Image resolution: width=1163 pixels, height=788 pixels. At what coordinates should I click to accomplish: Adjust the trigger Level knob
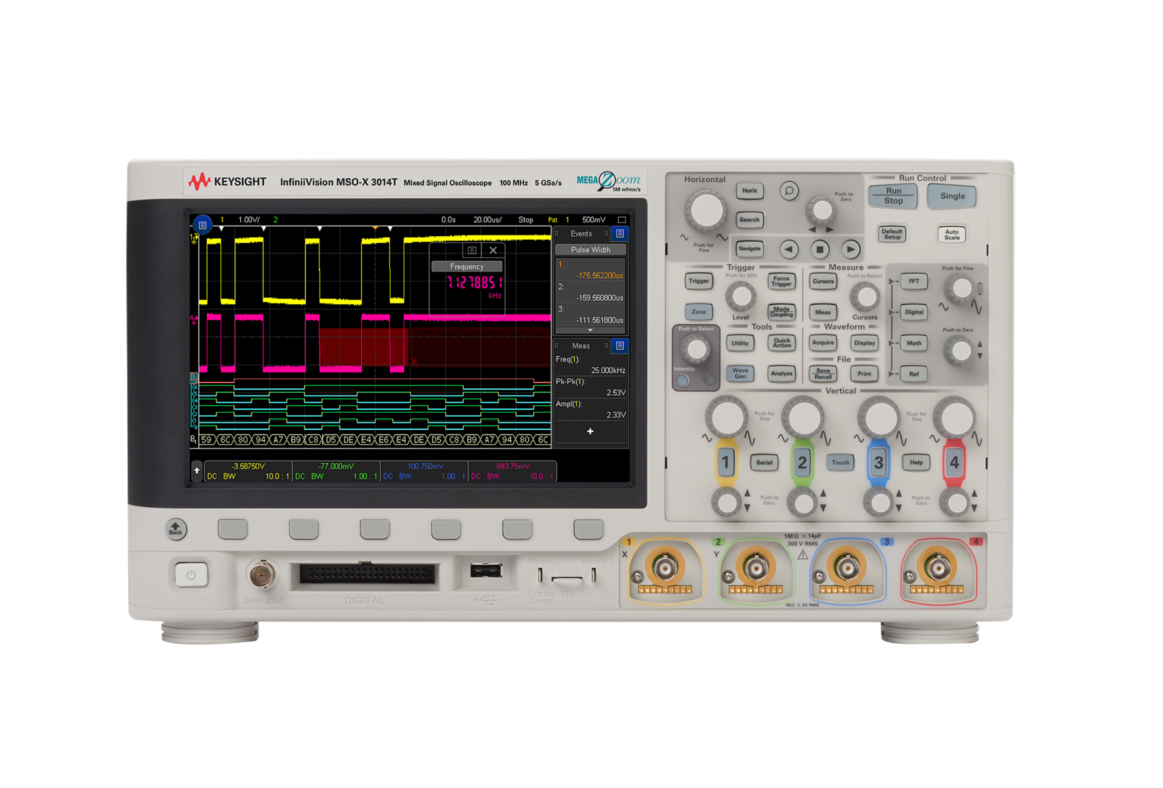pyautogui.click(x=741, y=296)
